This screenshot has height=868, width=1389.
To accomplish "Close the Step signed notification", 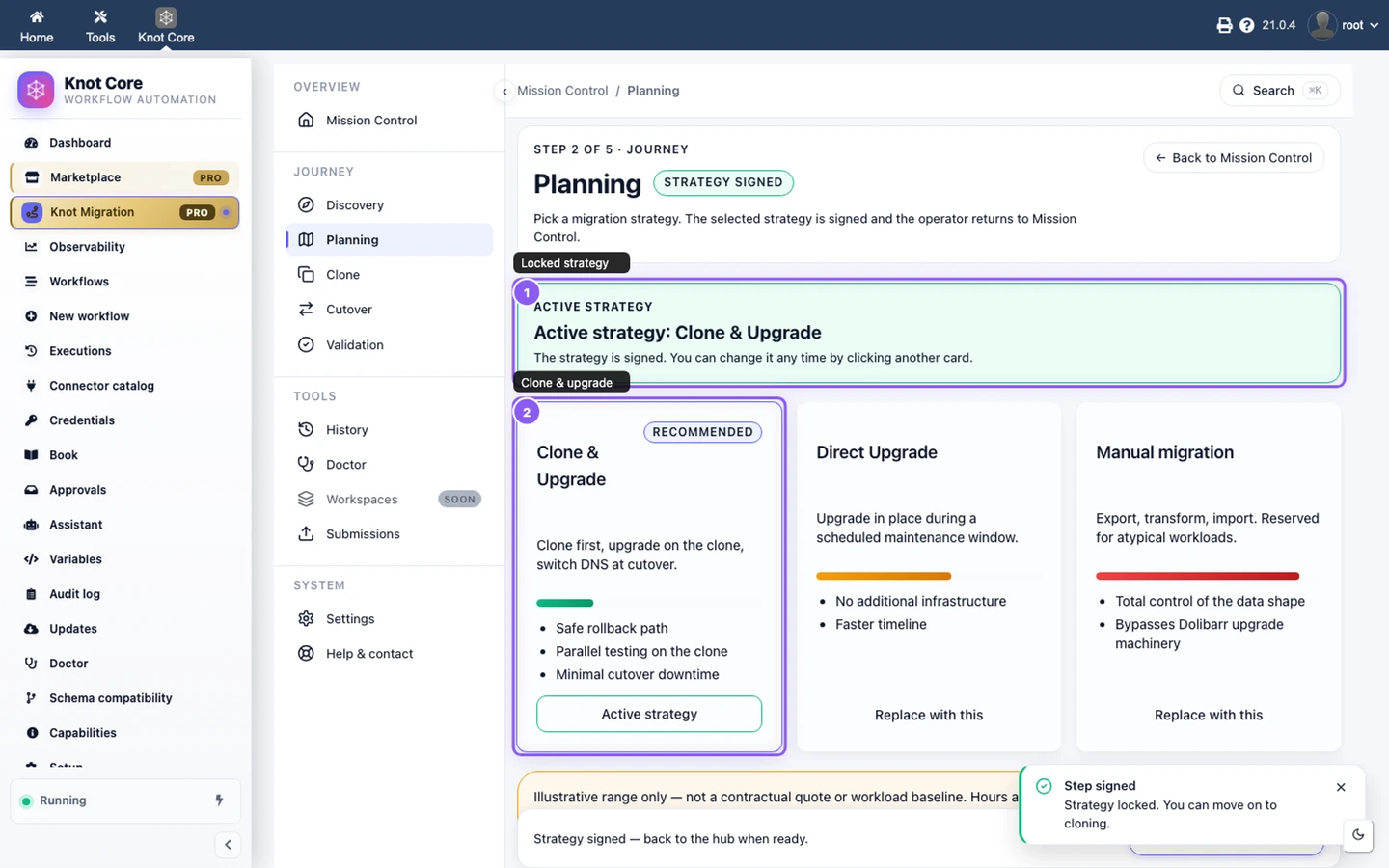I will (x=1341, y=788).
